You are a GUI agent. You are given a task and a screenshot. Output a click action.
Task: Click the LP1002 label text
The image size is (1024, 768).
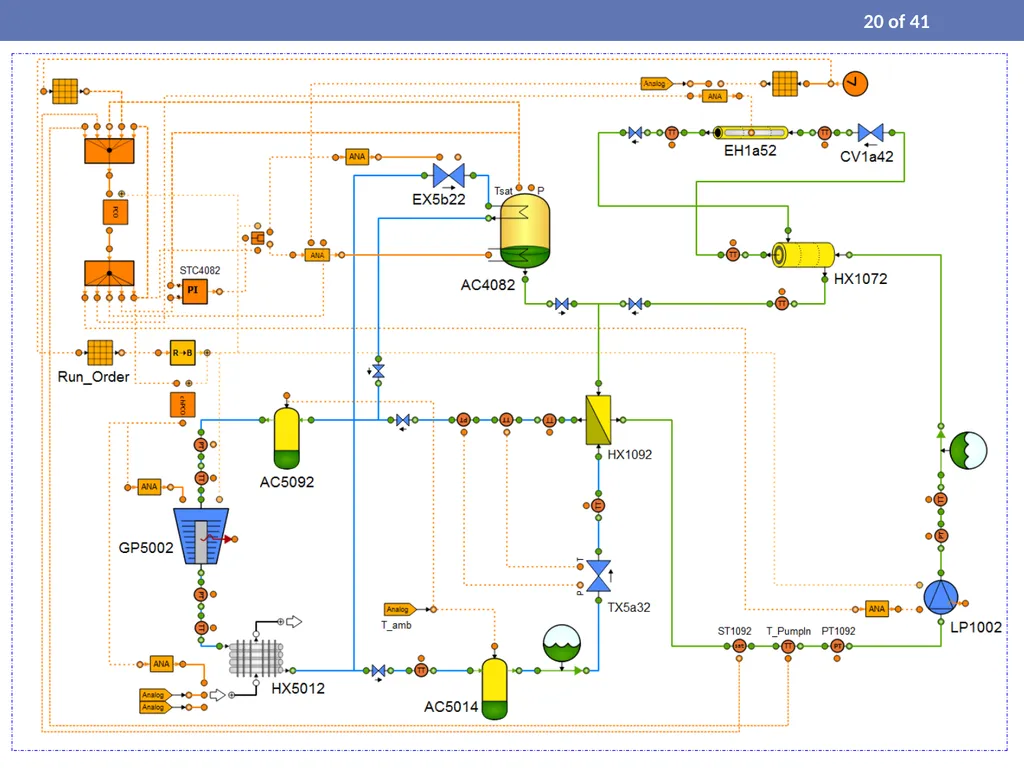click(976, 628)
